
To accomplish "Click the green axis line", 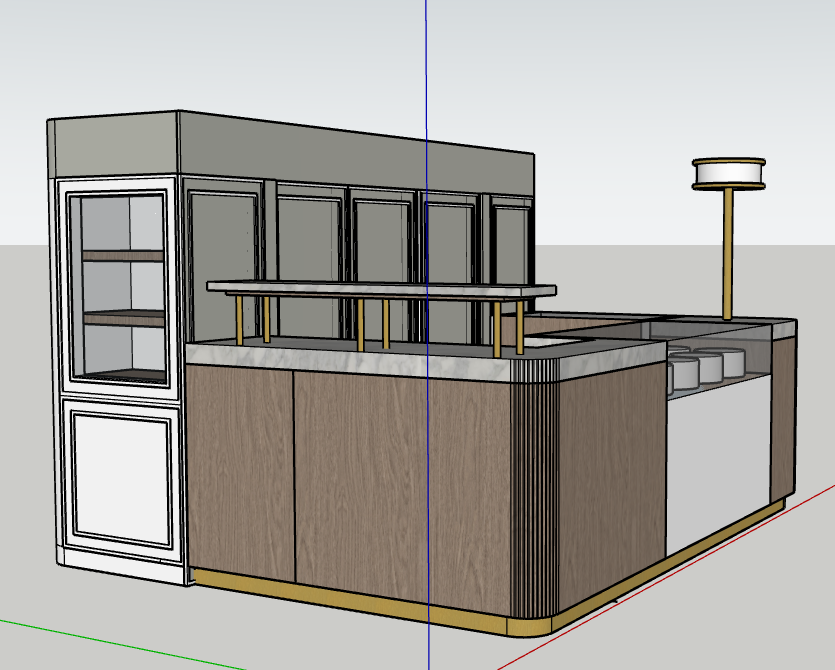I will (x=122, y=645).
